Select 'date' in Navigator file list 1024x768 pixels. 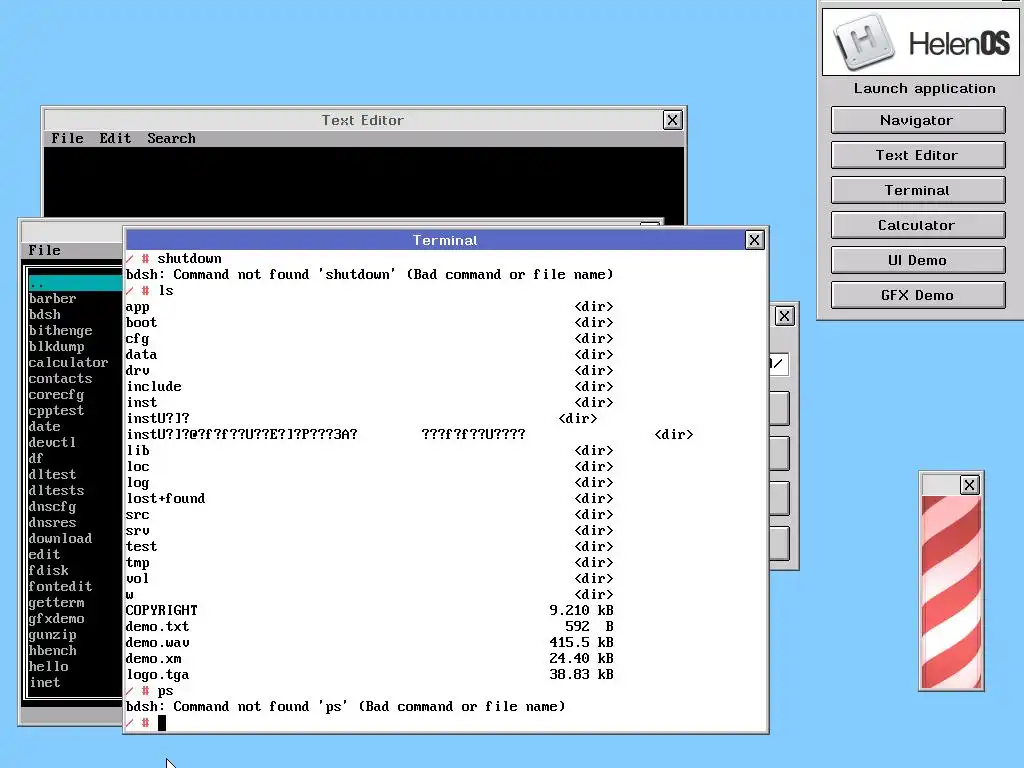(x=44, y=426)
